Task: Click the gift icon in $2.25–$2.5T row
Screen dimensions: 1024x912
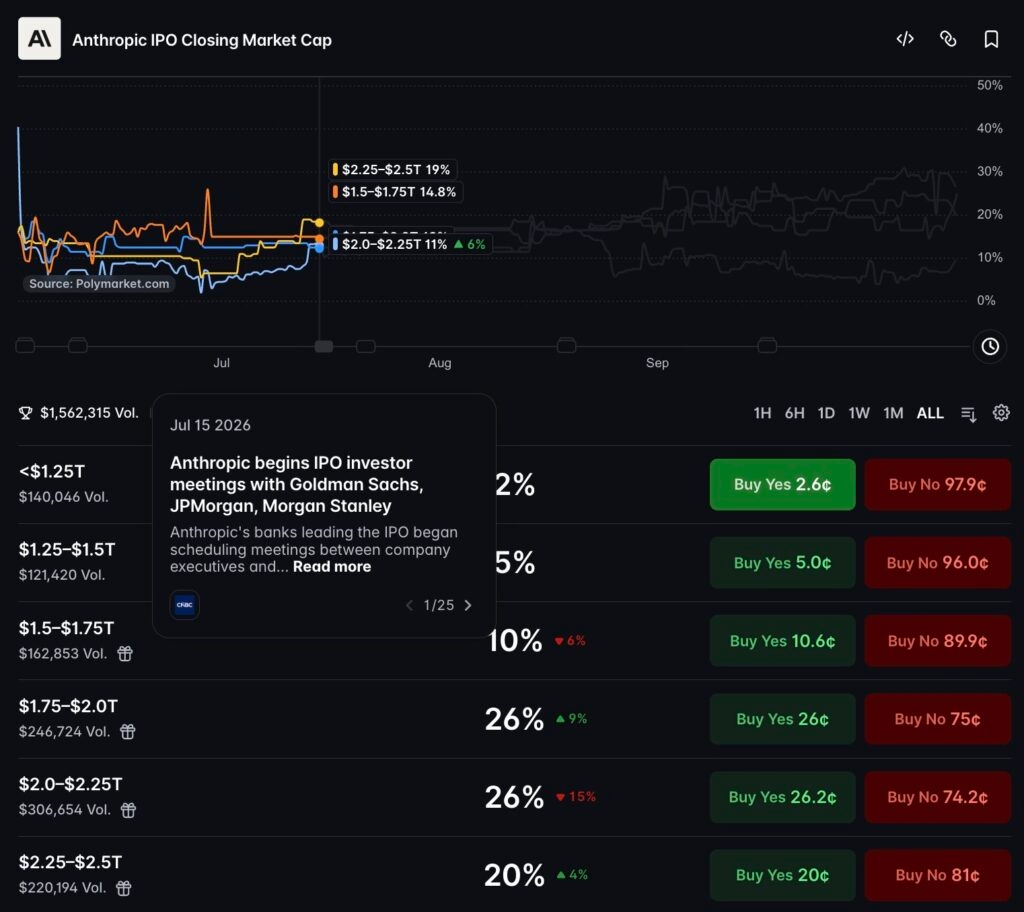Action: tap(123, 888)
